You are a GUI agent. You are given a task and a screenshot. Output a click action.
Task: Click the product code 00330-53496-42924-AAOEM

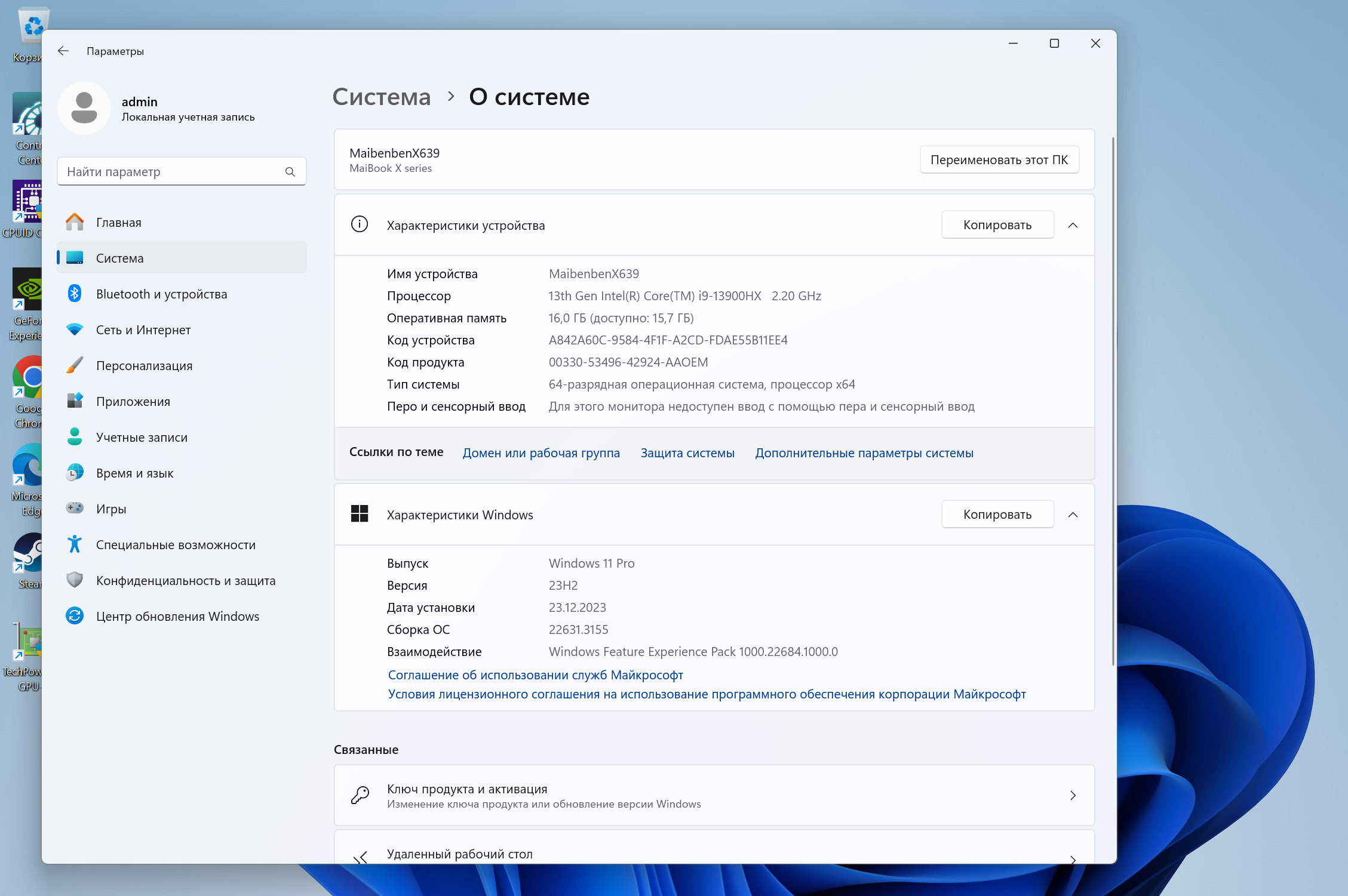(x=628, y=362)
